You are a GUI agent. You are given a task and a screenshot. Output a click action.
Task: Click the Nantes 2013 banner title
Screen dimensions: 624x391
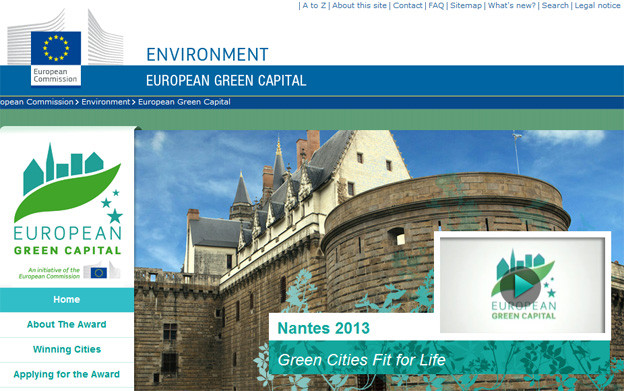click(x=324, y=328)
